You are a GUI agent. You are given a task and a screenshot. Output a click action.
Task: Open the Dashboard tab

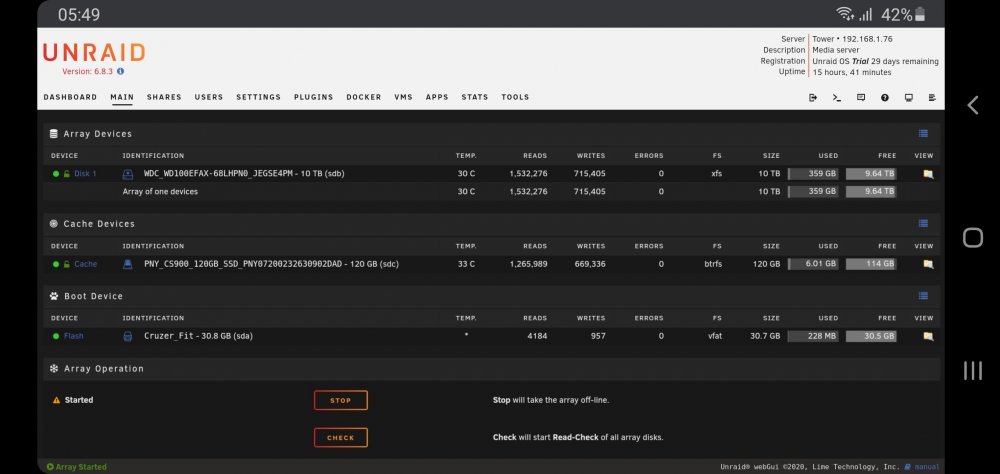tap(70, 98)
